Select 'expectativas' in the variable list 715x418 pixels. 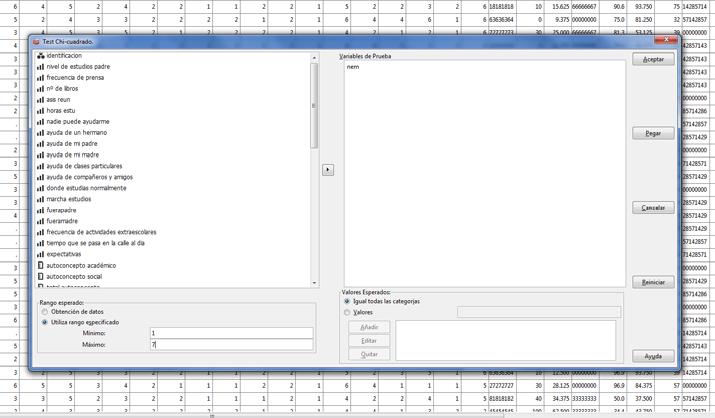[x=63, y=255]
